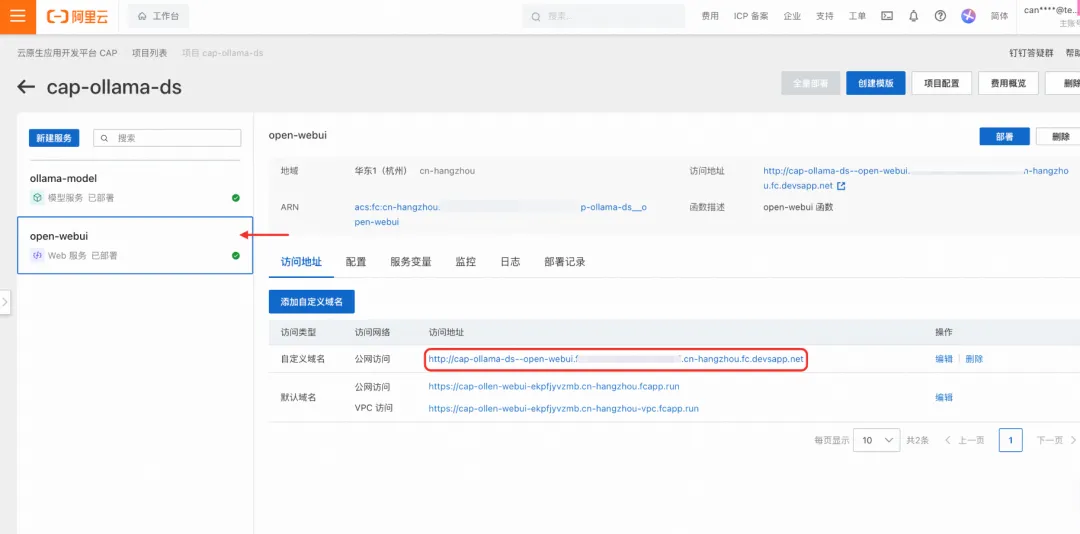This screenshot has width=1080, height=534.
Task: Click the 创建模版 button
Action: pyautogui.click(x=875, y=83)
